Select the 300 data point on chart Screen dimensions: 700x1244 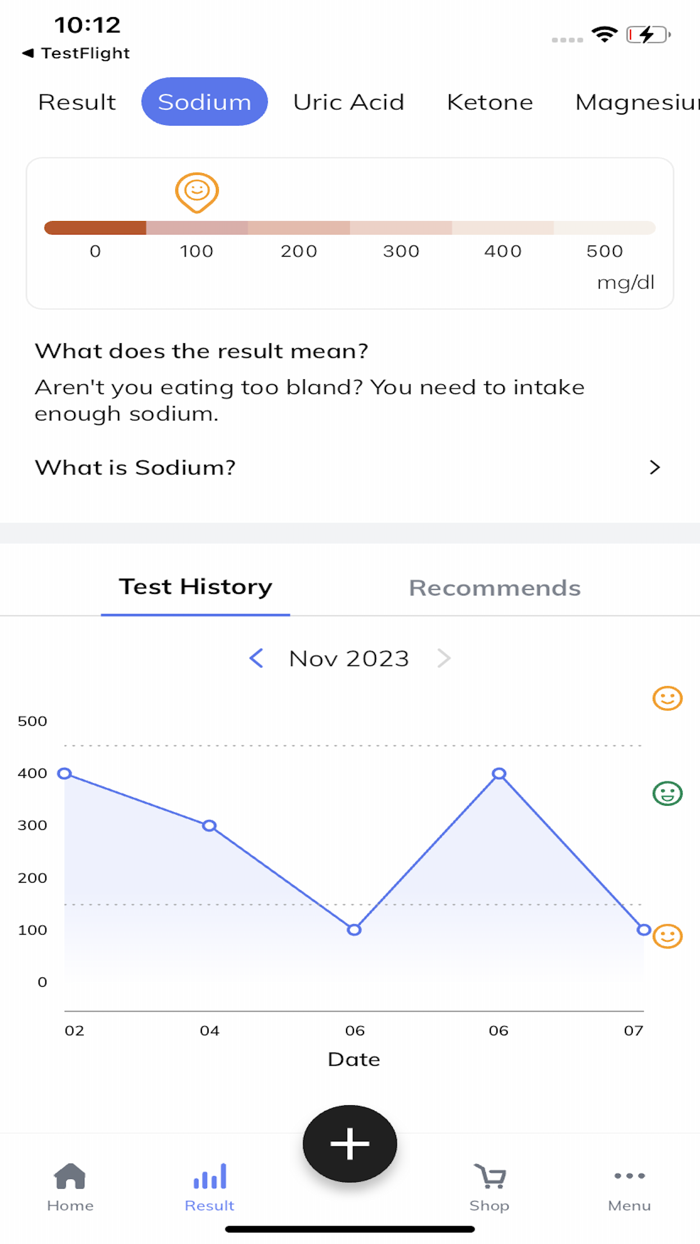coord(209,826)
